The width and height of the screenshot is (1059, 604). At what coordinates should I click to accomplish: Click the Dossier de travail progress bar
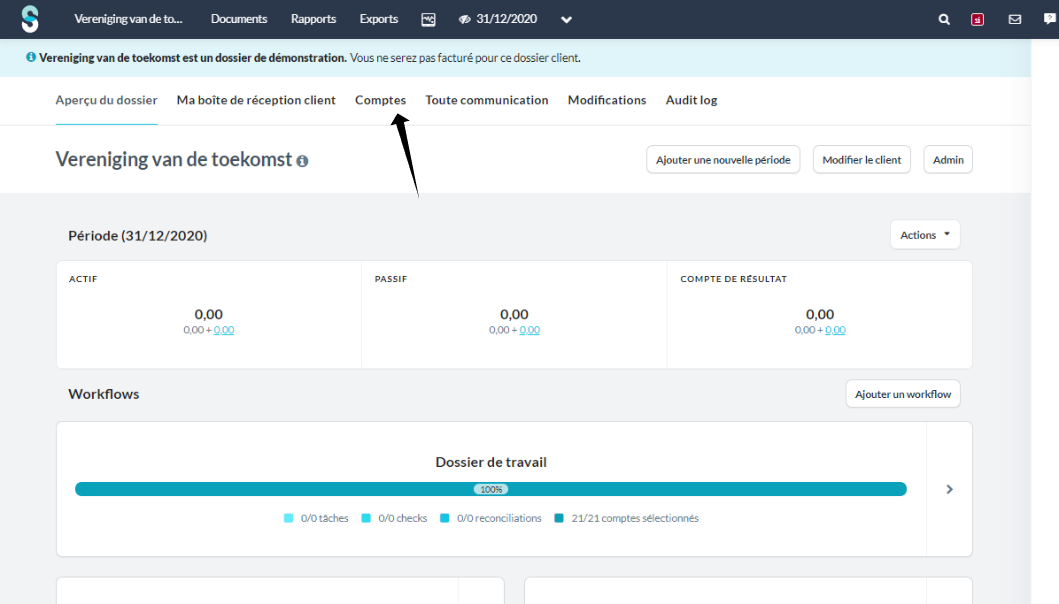coord(491,489)
